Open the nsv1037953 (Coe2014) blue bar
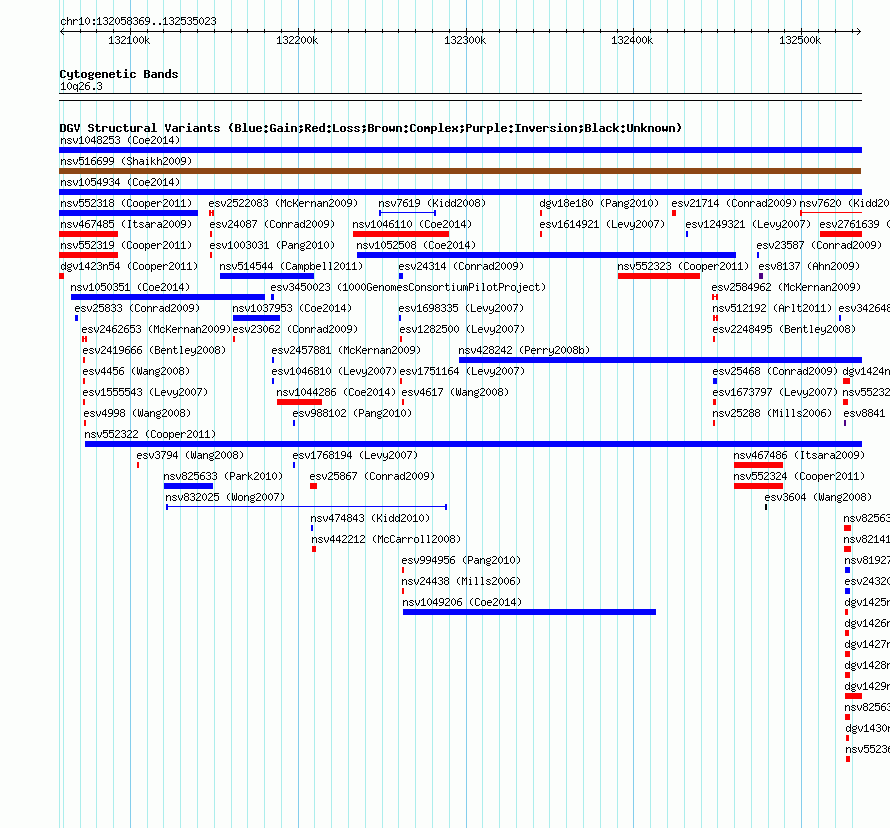 pyautogui.click(x=256, y=318)
